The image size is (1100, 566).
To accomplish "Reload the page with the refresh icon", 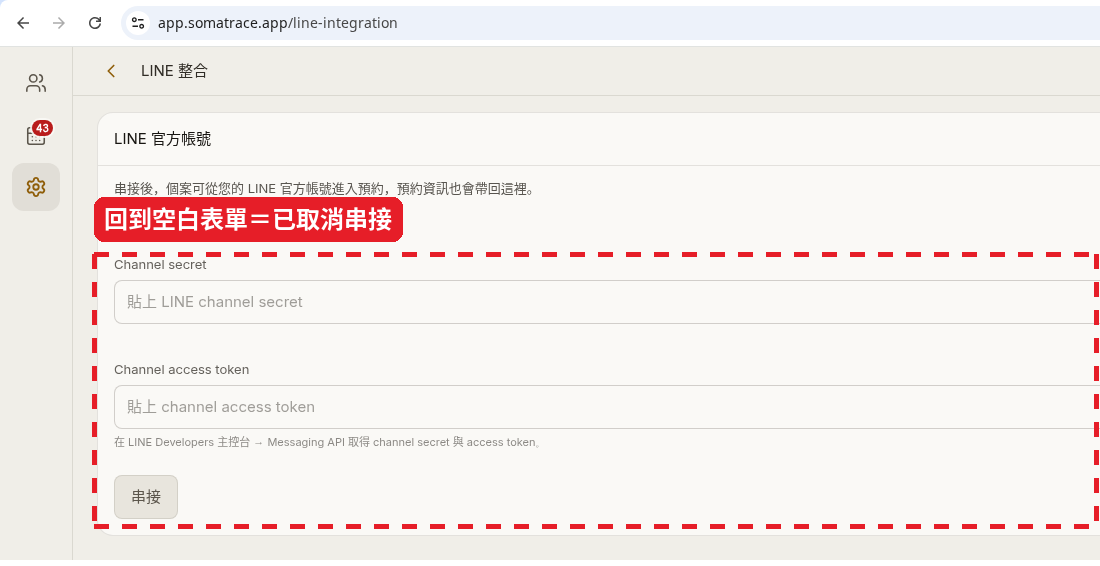I will [95, 23].
